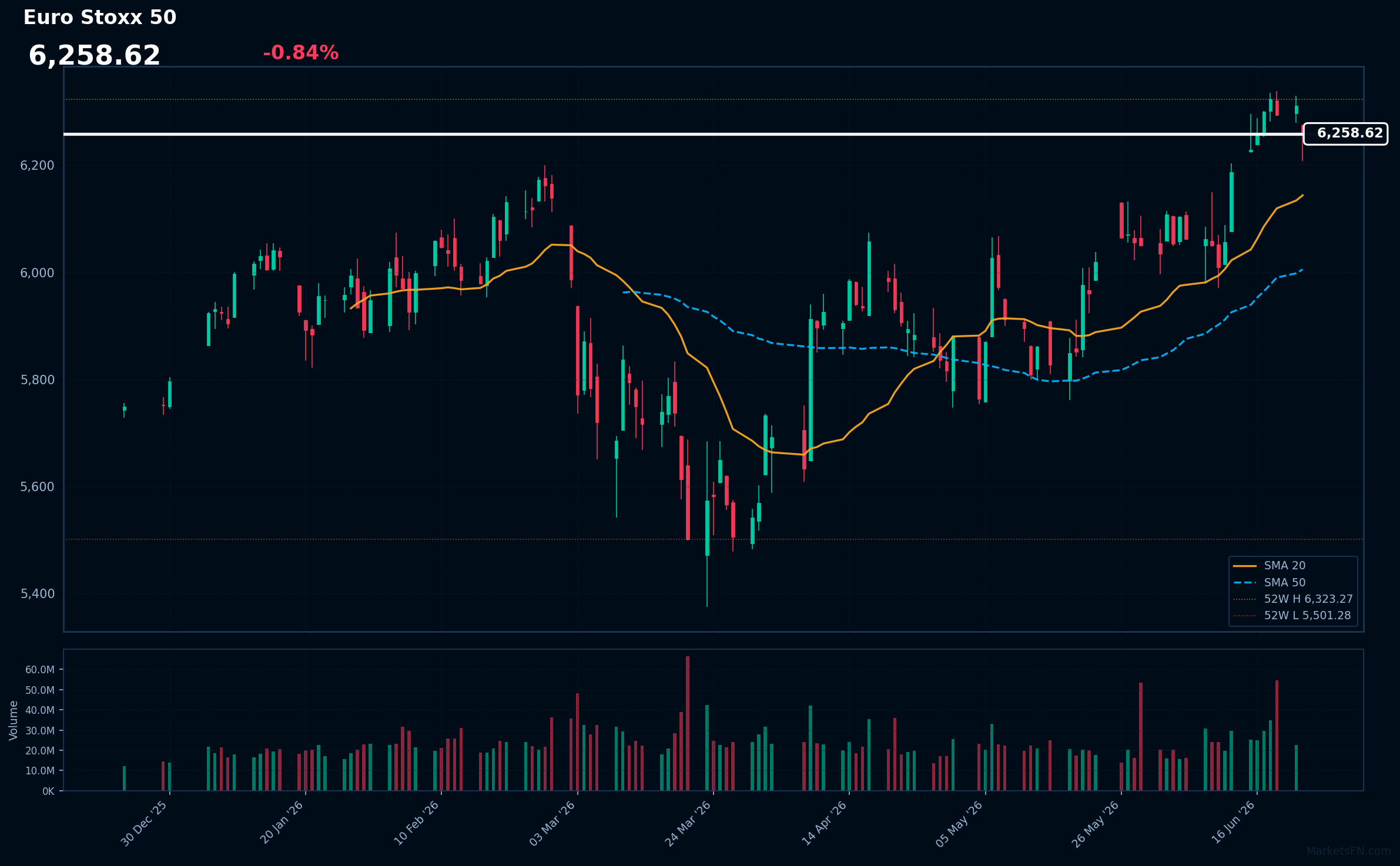Screen dimensions: 1400x866
Task: Click the 0K volume axis label
Action: point(48,791)
